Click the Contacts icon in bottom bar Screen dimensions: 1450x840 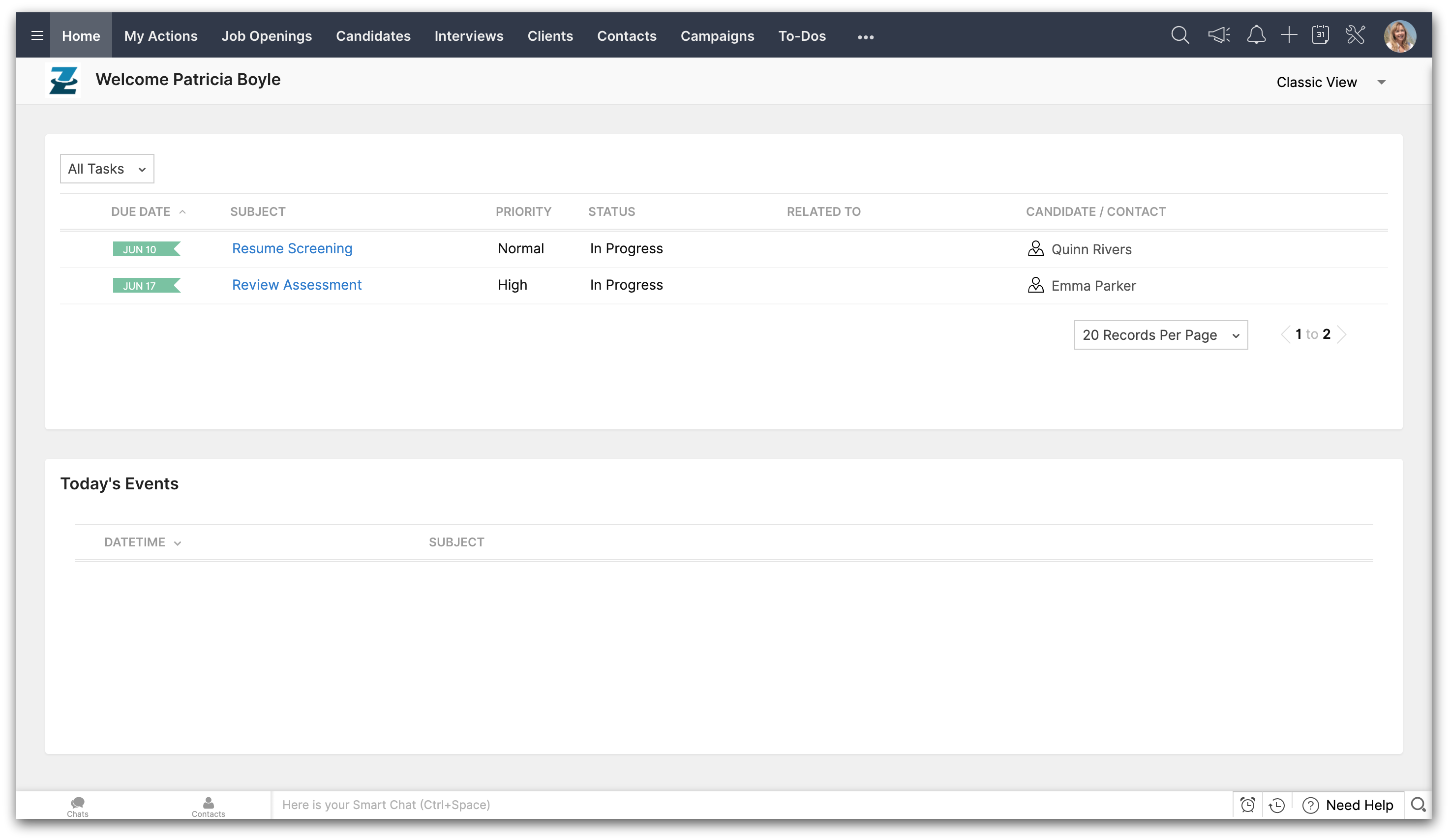tap(208, 806)
